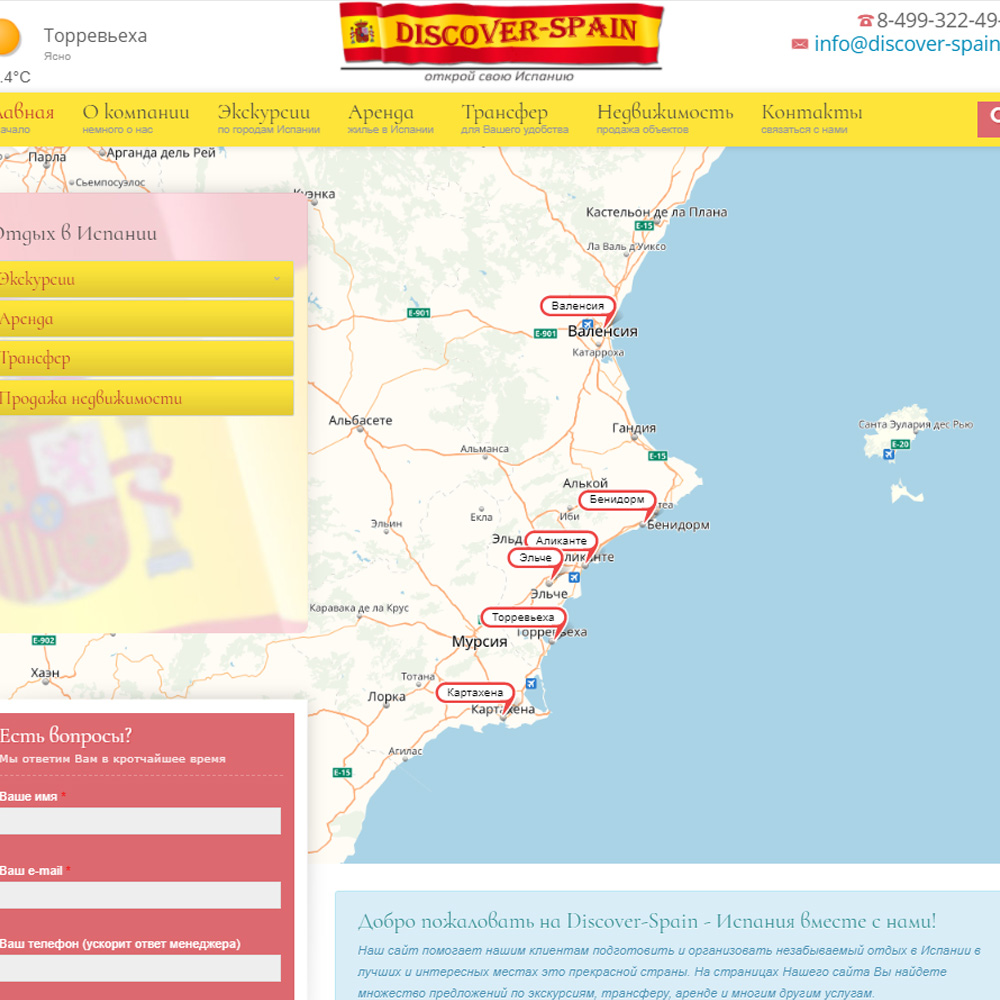Select Аренда in the sidebar list

(146, 319)
